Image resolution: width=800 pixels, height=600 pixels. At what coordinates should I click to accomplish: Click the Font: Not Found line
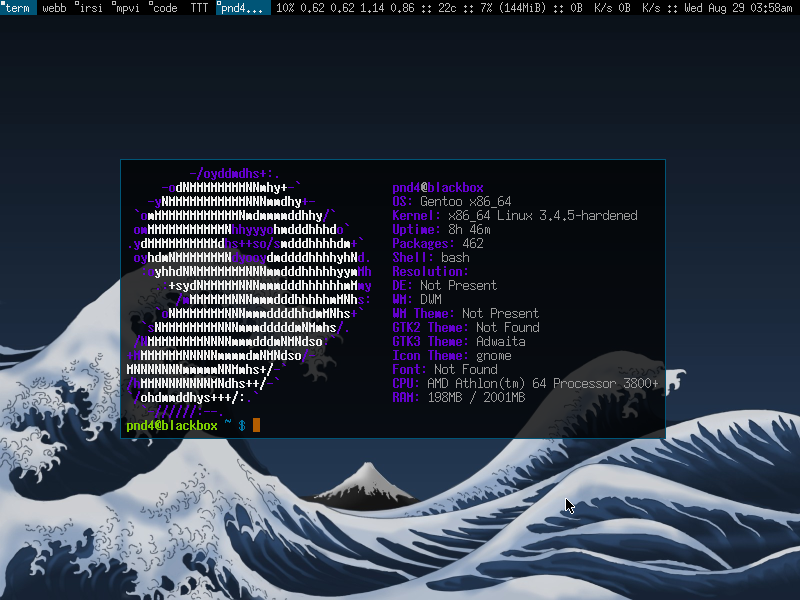[445, 369]
